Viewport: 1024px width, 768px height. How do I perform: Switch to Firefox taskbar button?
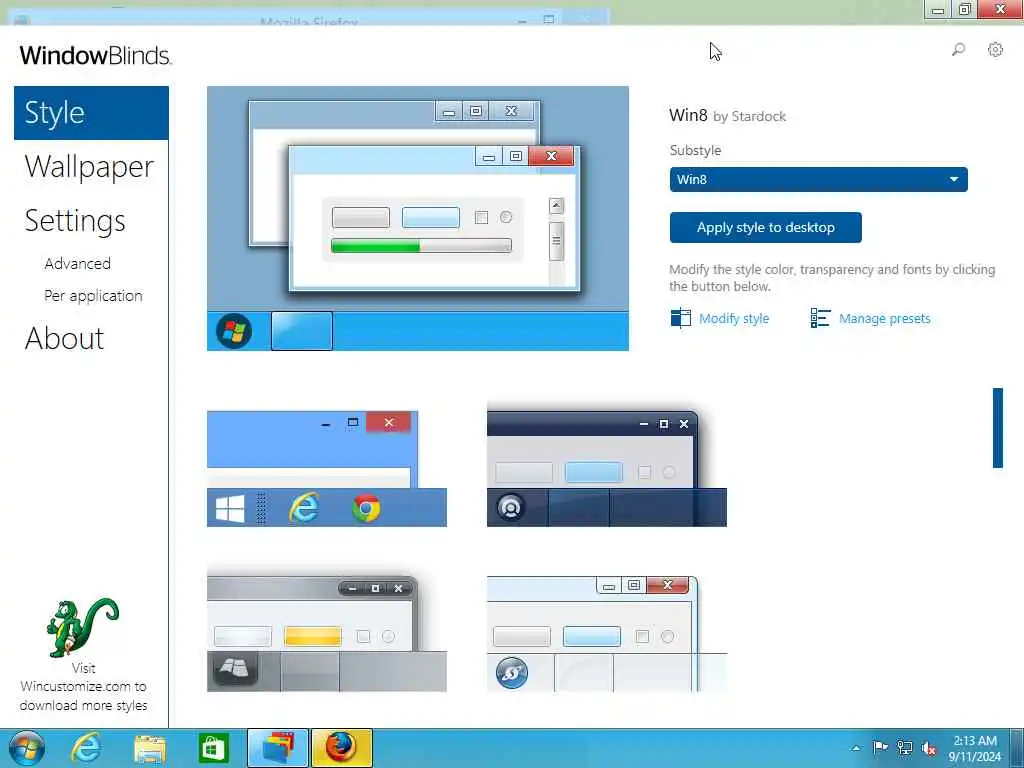(342, 748)
